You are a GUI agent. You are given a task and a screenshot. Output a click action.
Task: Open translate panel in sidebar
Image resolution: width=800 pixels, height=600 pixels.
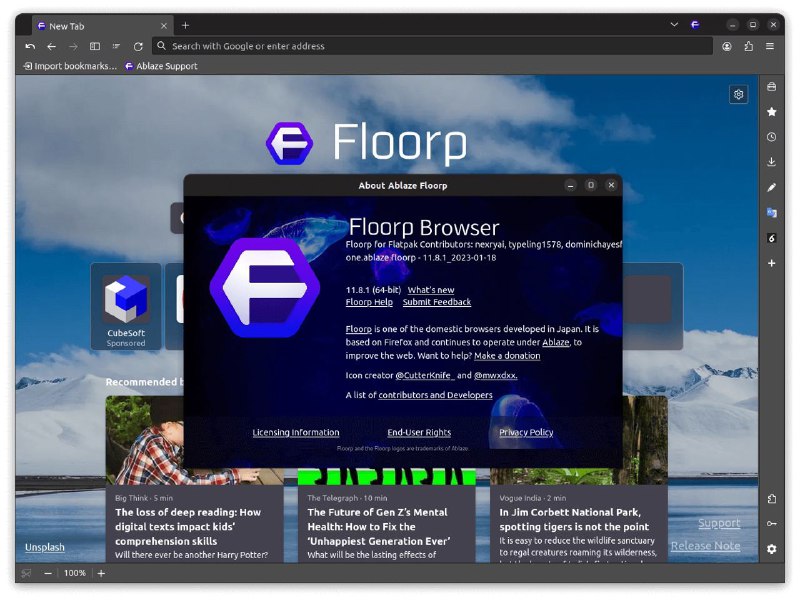(x=771, y=213)
